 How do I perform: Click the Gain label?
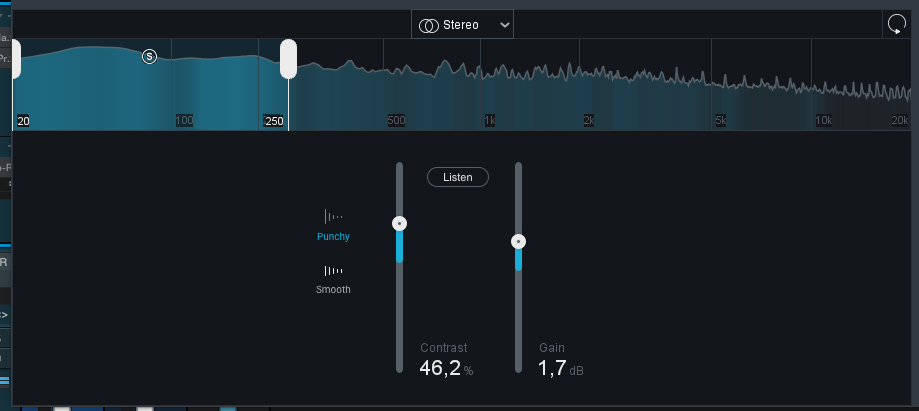552,348
